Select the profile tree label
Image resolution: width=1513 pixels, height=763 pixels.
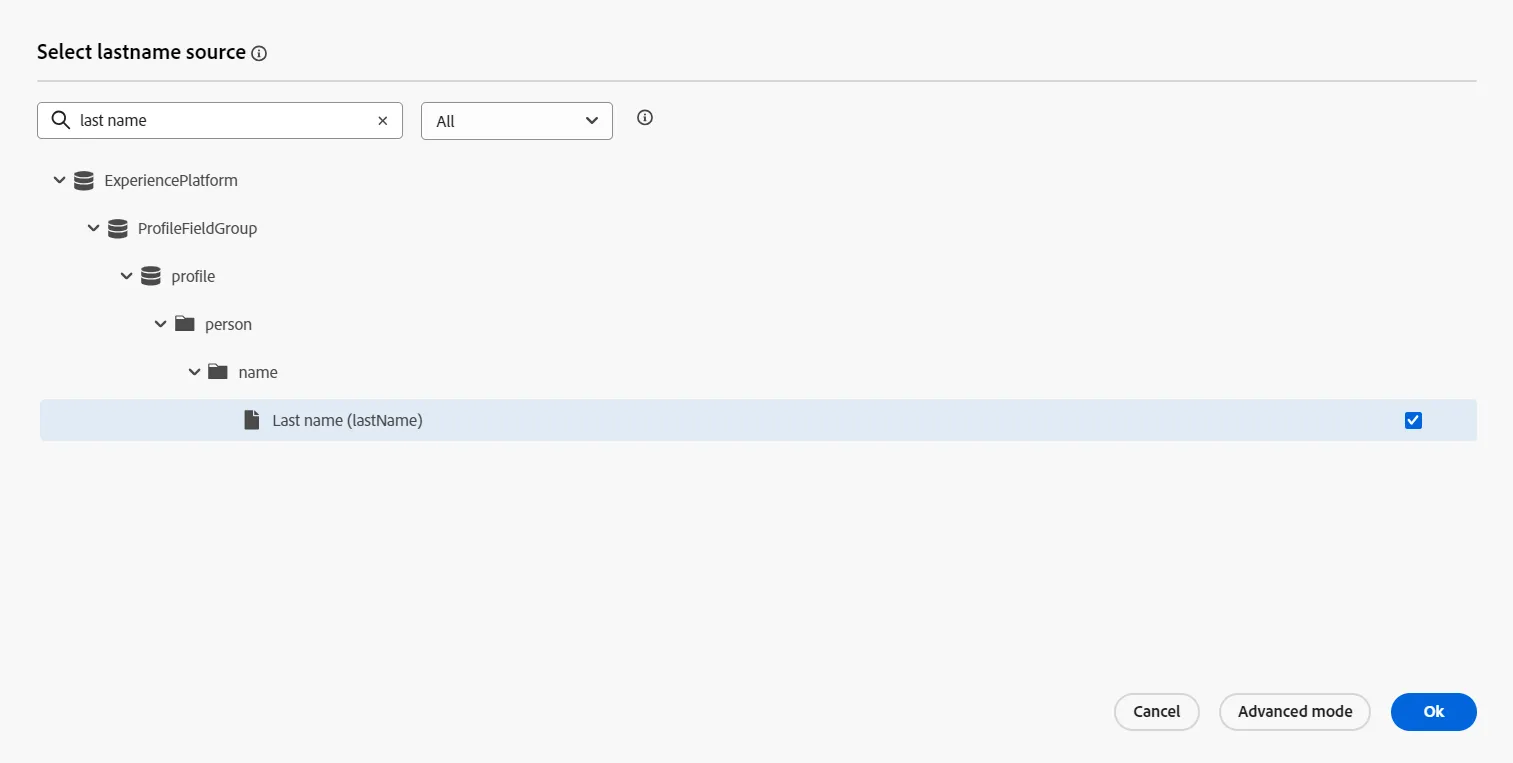point(193,276)
